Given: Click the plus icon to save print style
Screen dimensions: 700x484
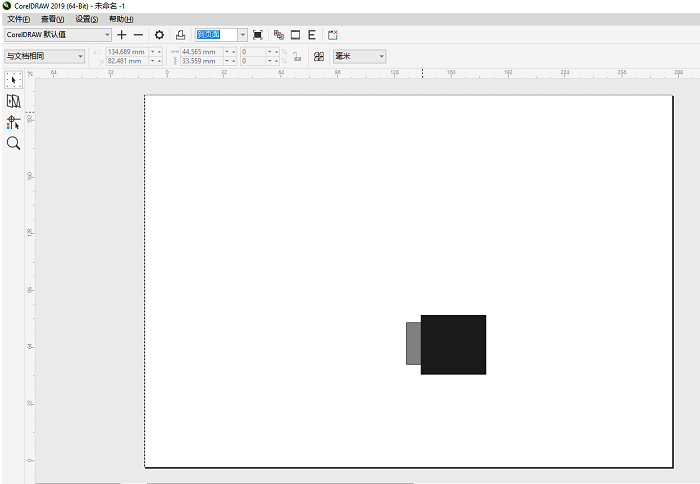Looking at the screenshot, I should [x=122, y=35].
